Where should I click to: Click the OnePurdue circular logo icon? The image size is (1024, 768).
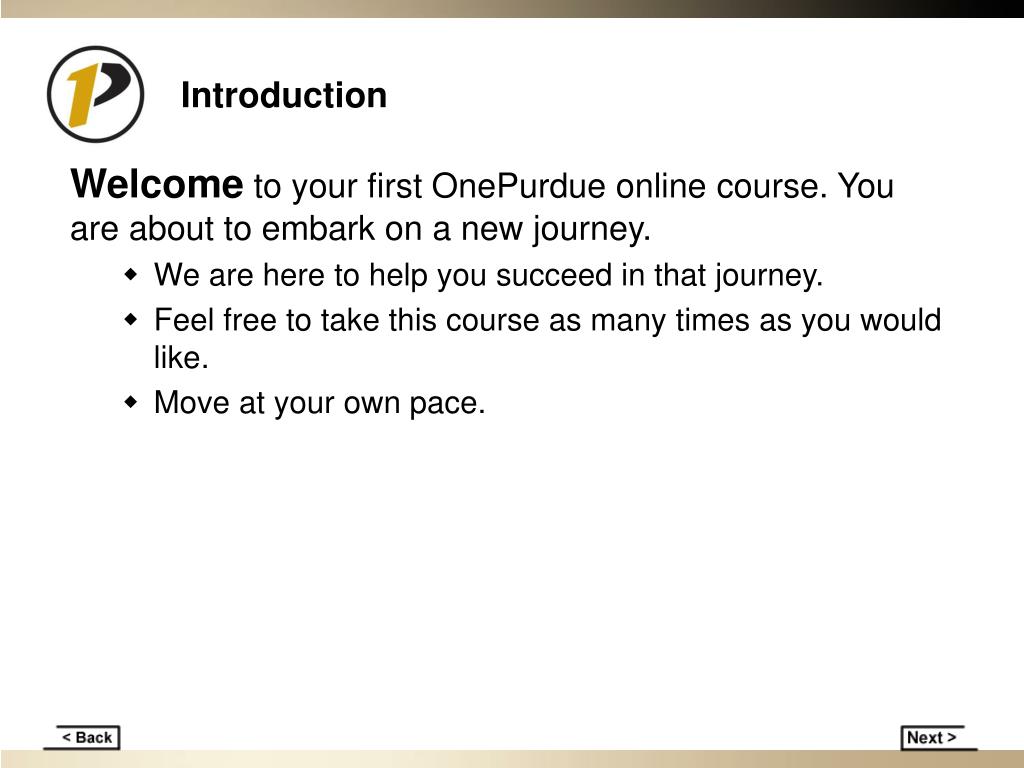coord(95,94)
